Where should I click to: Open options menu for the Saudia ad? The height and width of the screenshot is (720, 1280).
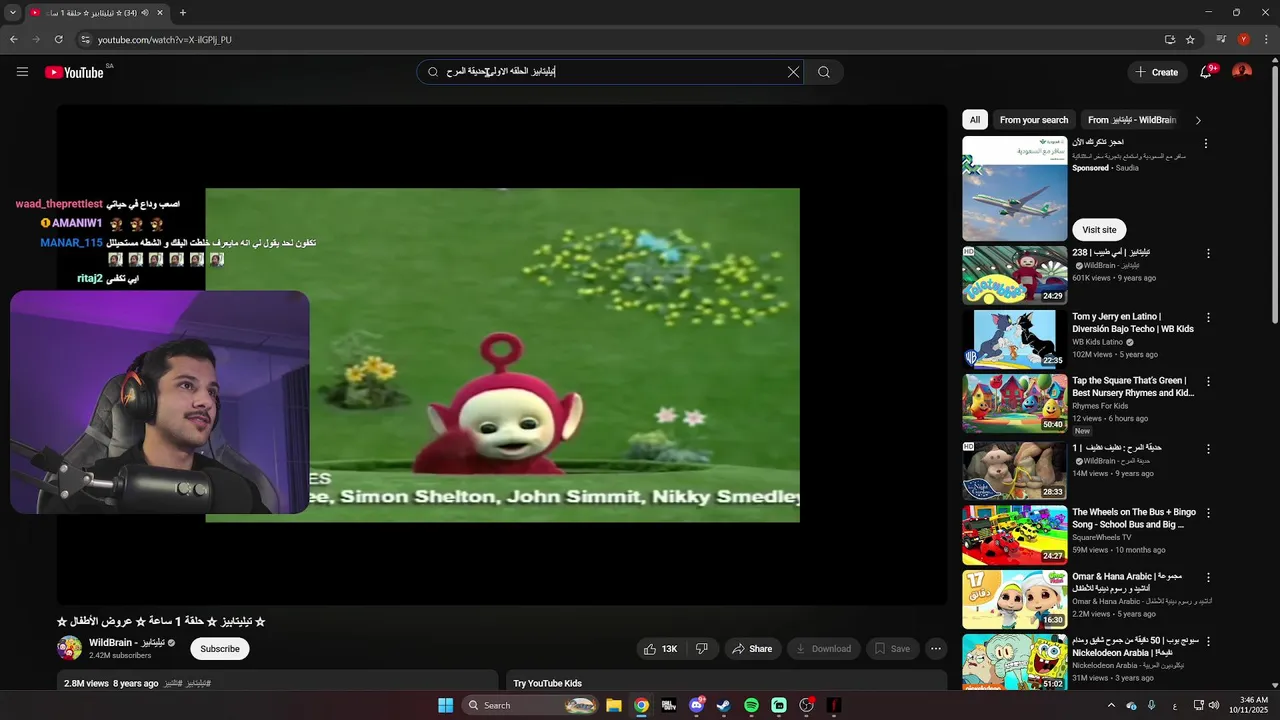tap(1206, 143)
